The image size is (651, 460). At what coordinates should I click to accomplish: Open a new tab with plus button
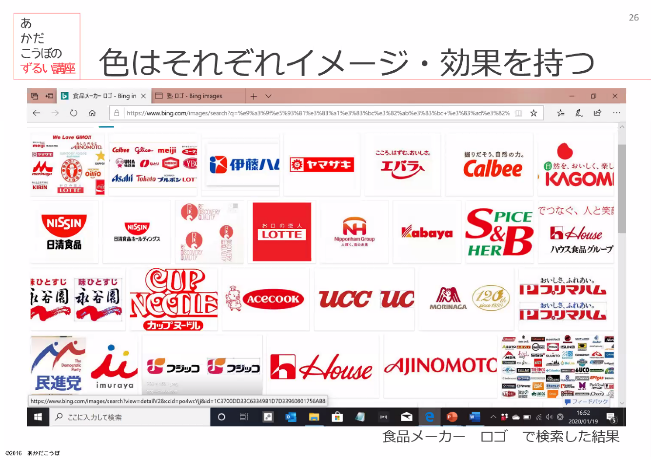click(x=253, y=96)
